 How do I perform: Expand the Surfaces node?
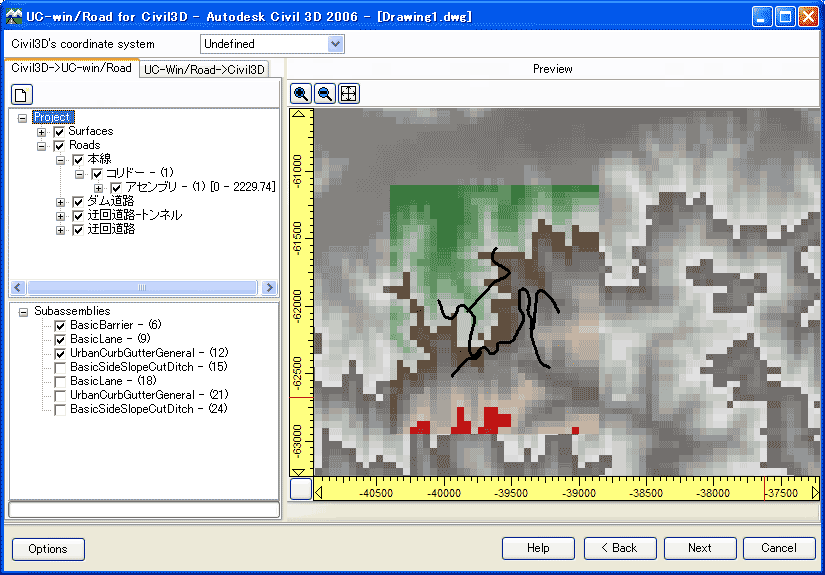41,132
